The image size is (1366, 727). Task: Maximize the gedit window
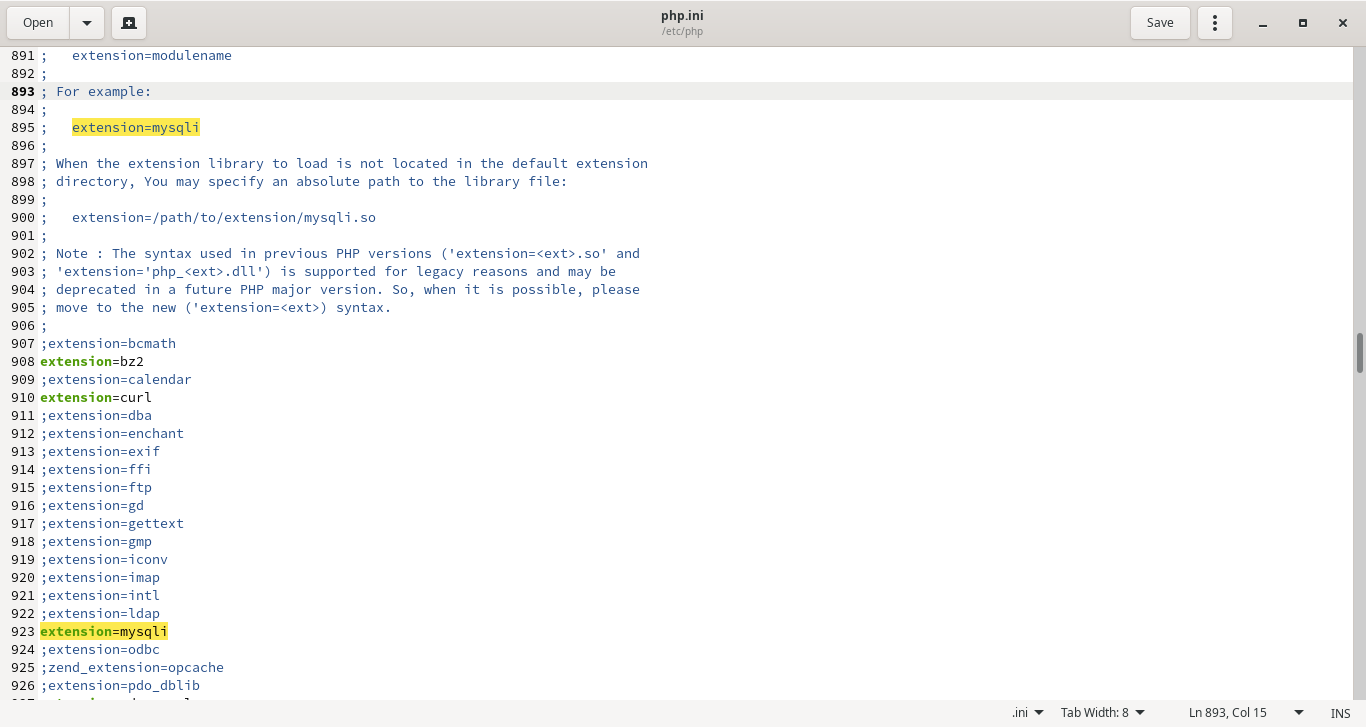[1303, 23]
